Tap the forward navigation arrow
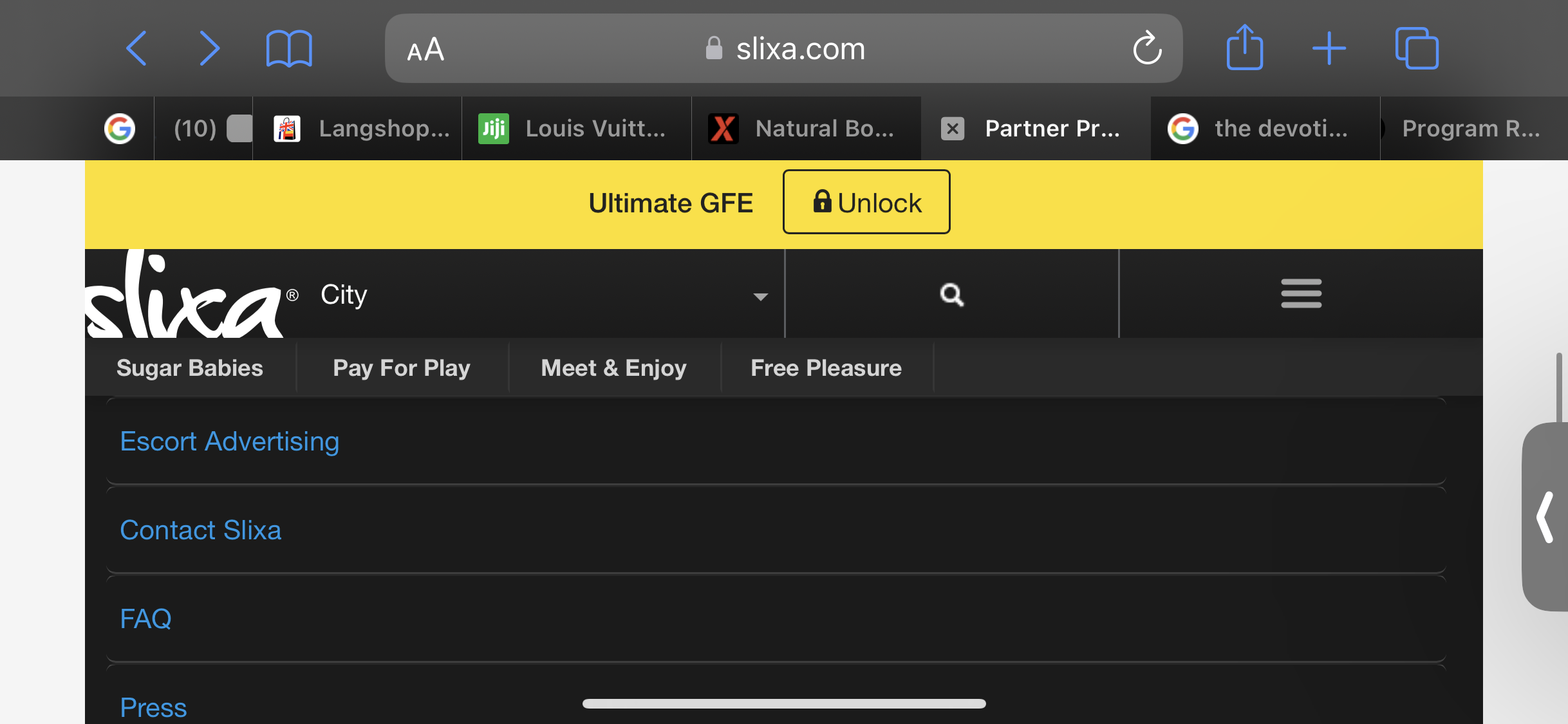This screenshot has width=1568, height=724. pyautogui.click(x=210, y=48)
